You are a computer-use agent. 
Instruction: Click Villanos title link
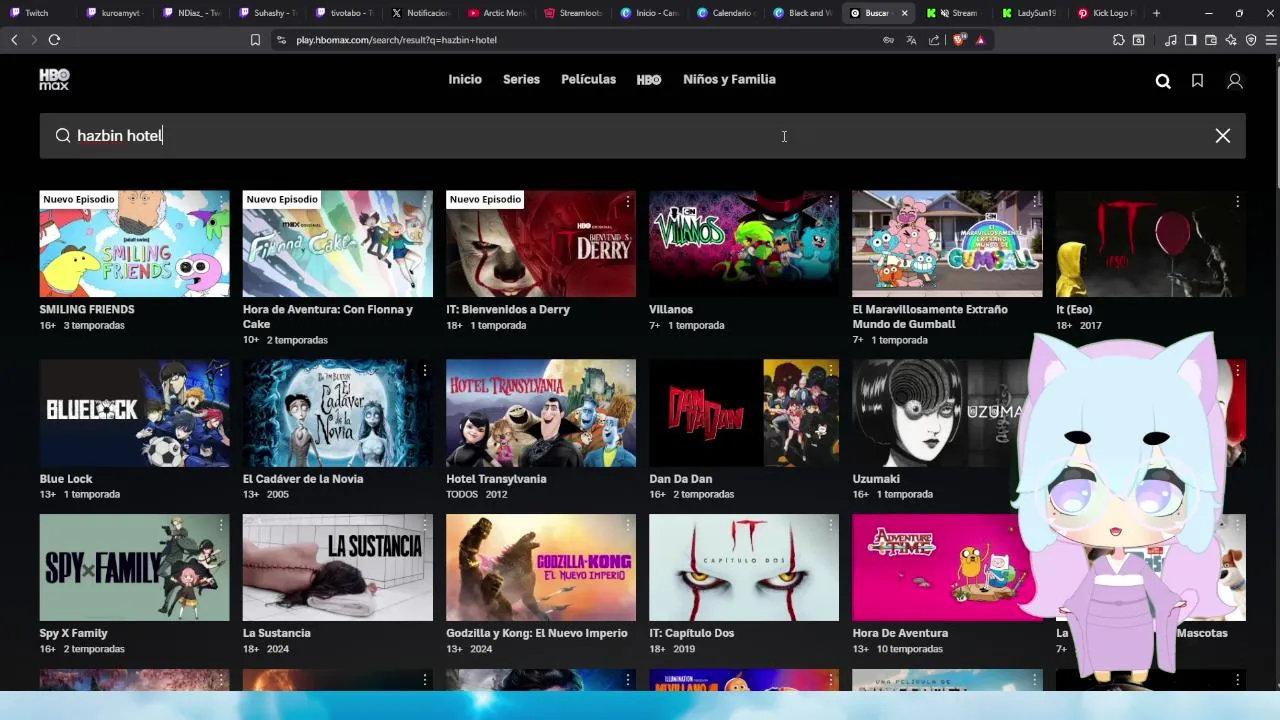click(x=671, y=310)
